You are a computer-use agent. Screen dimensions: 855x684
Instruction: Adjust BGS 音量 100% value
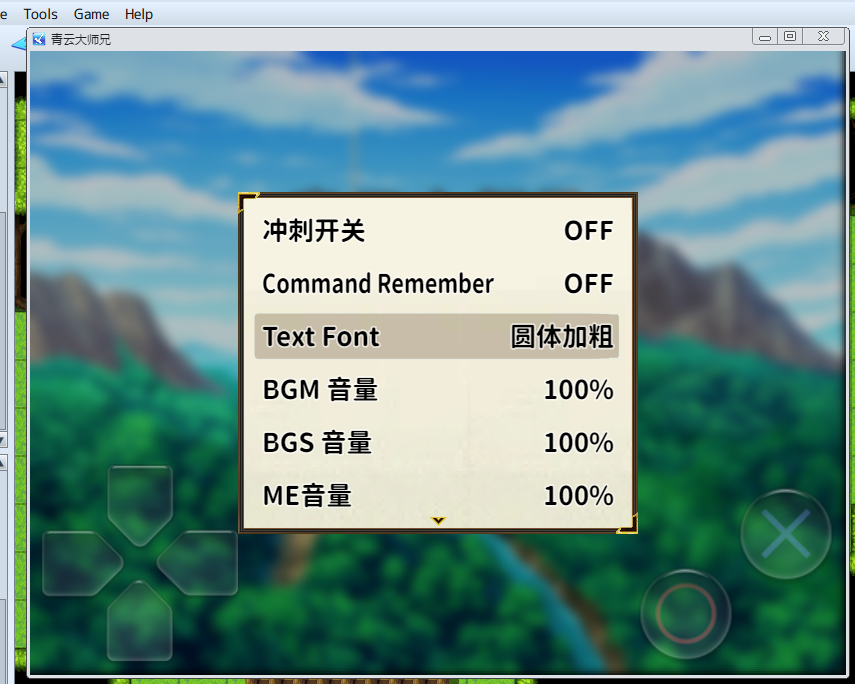[579, 442]
